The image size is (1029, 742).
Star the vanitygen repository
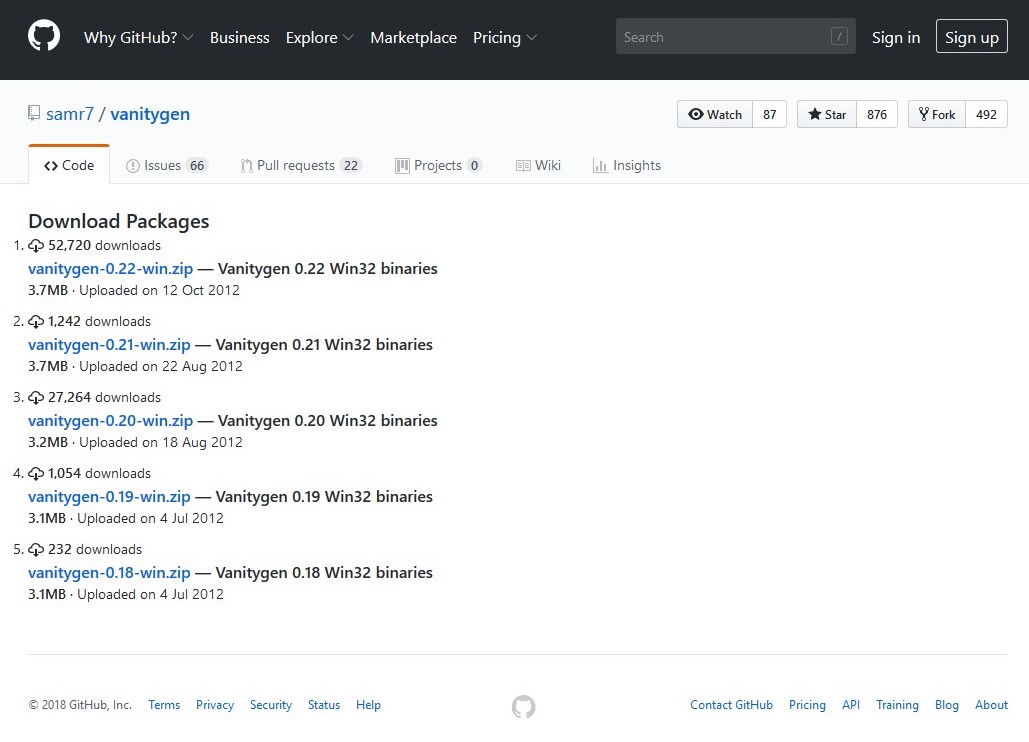point(827,114)
